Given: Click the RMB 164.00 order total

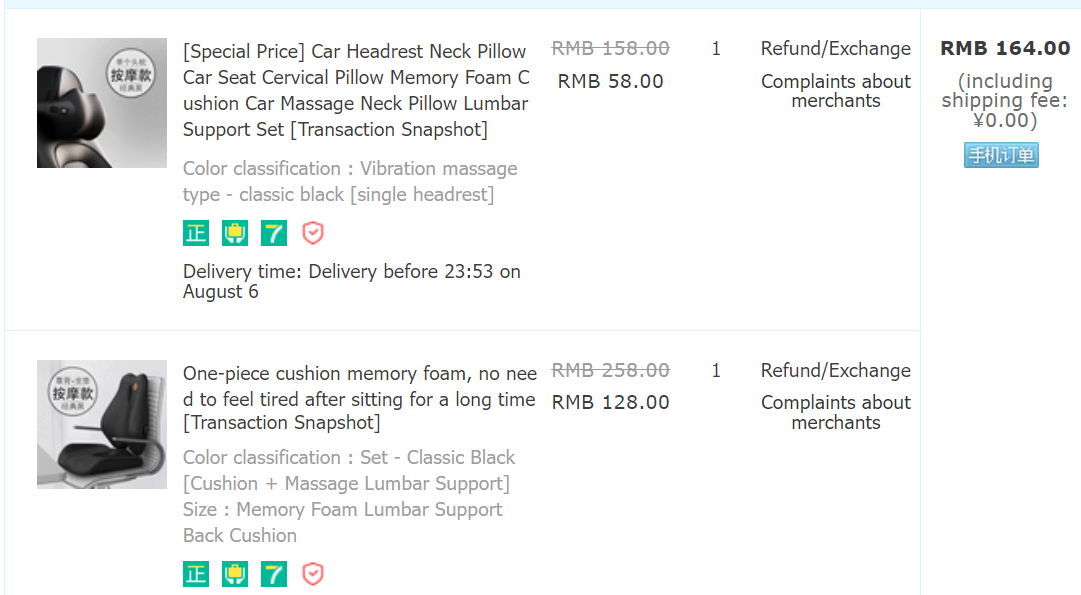Looking at the screenshot, I should coord(1005,48).
